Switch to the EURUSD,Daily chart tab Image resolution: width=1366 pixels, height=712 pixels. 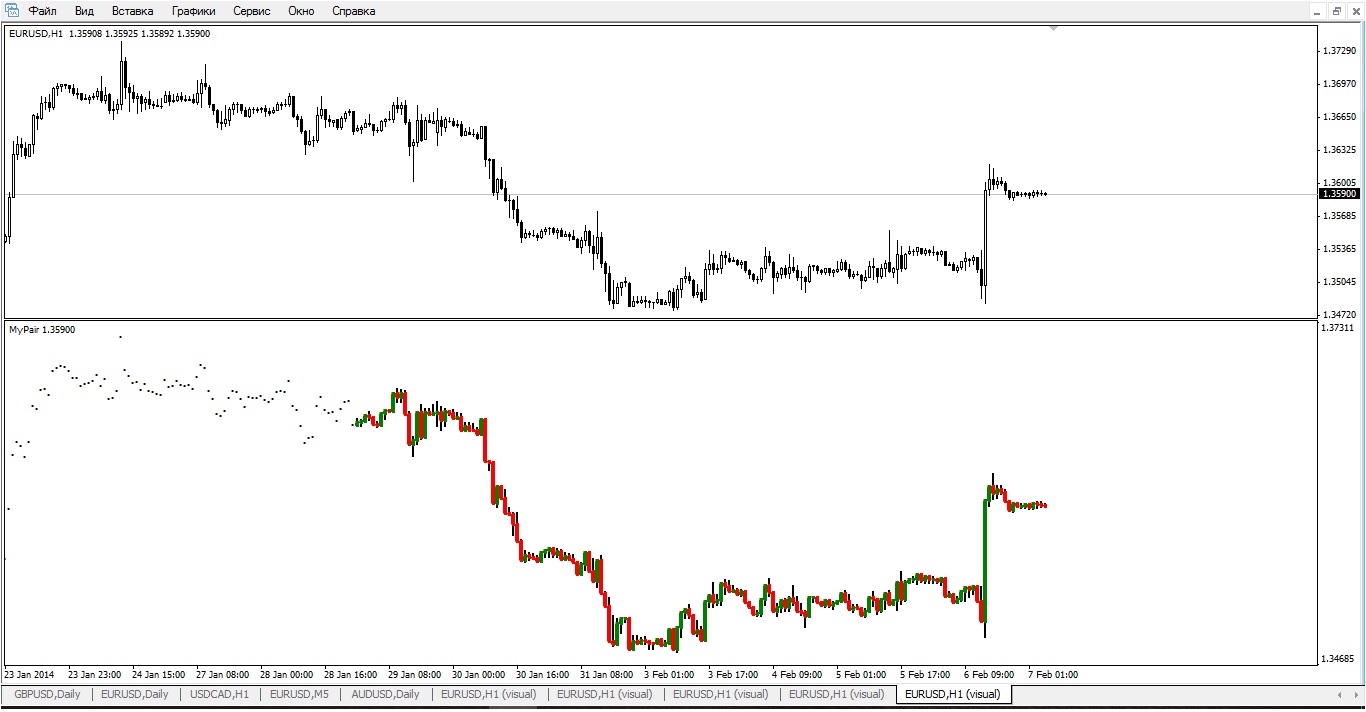coord(135,694)
